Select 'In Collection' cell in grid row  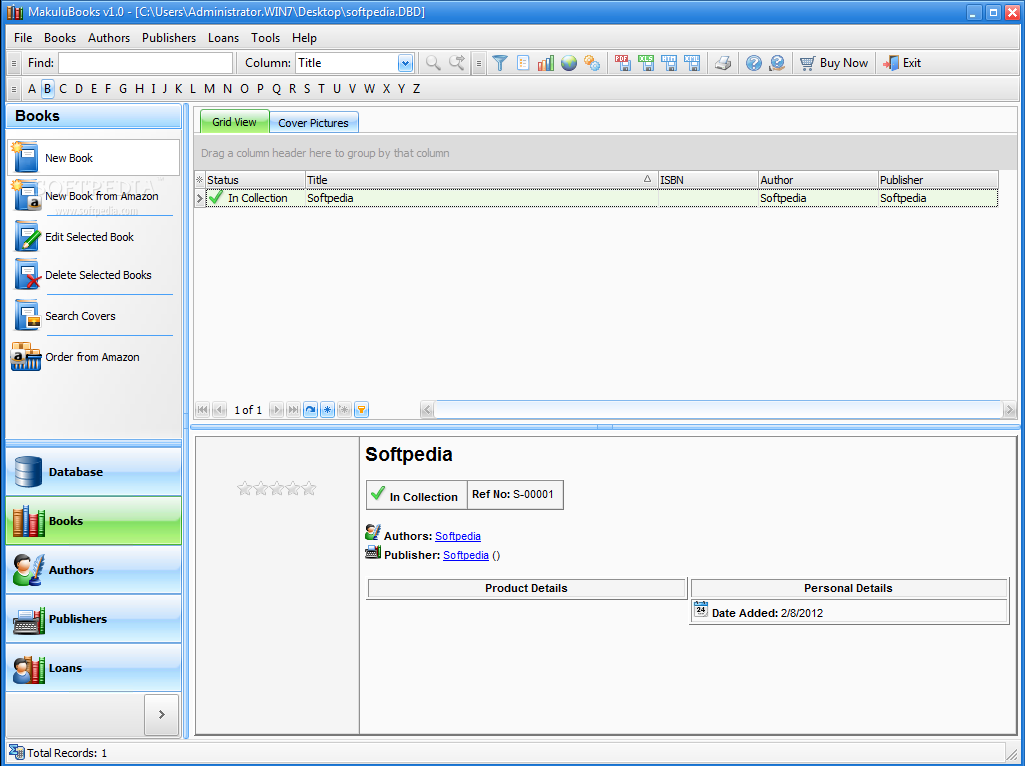click(256, 198)
